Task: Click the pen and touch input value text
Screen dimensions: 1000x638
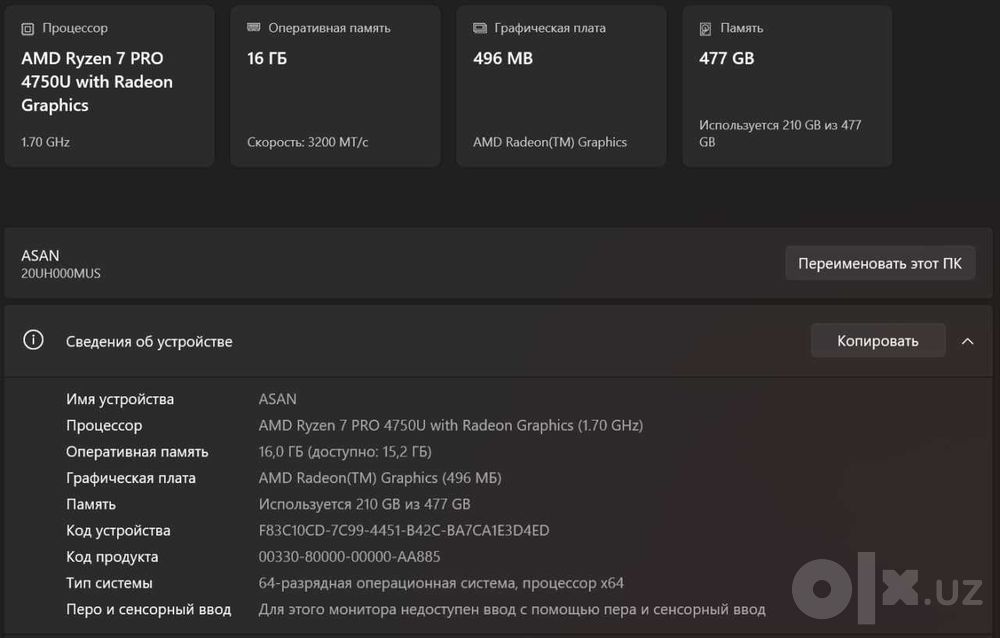Action: (x=512, y=609)
